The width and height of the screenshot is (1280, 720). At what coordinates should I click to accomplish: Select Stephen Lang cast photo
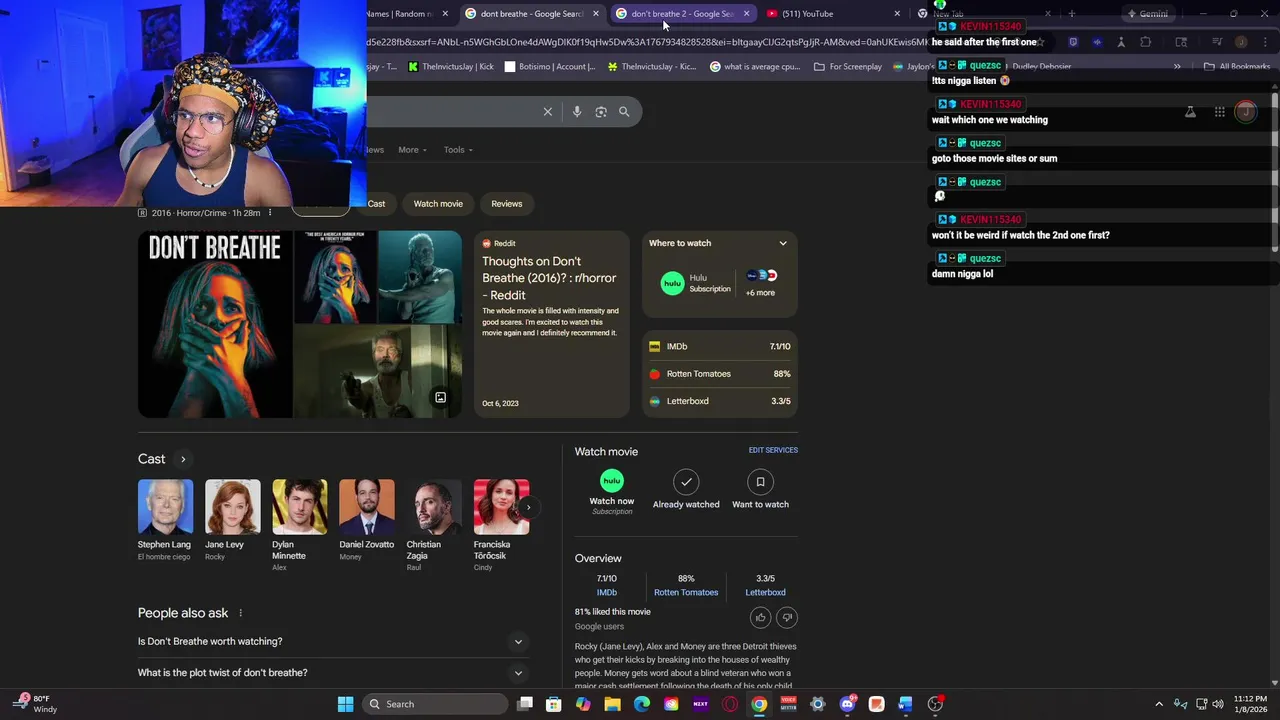pos(165,507)
